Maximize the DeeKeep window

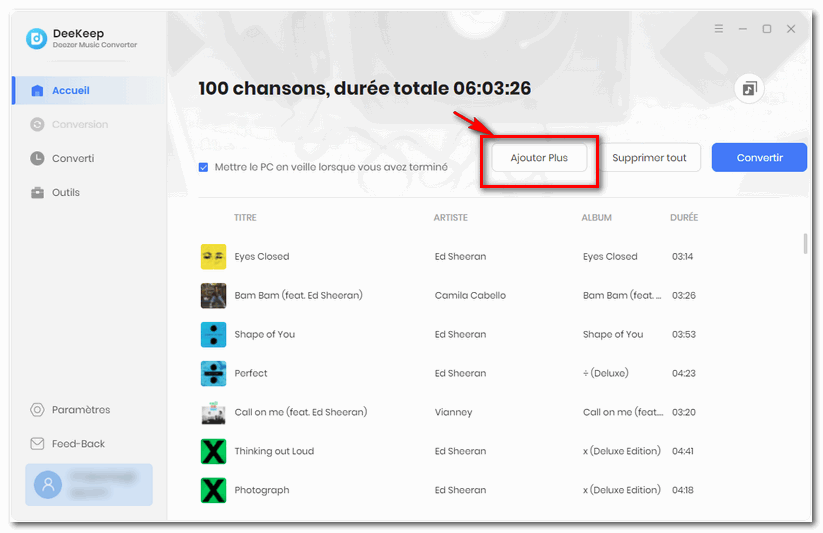pos(767,29)
